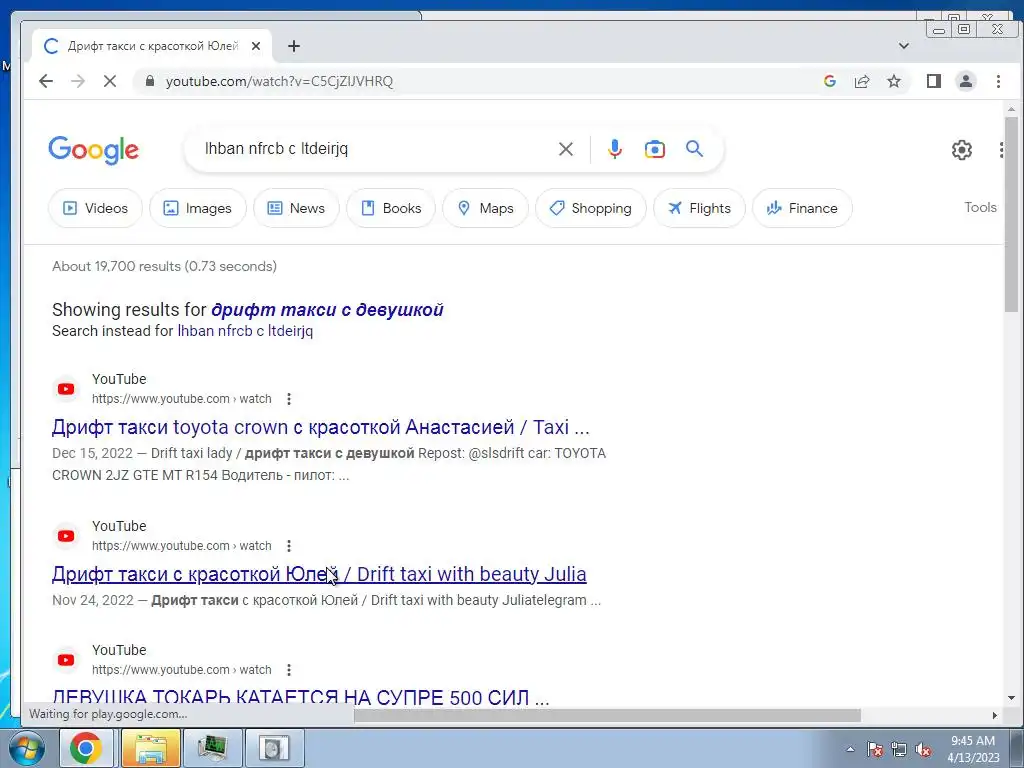Viewport: 1024px width, 768px height.
Task: Bookmark this tab with star icon
Action: tap(894, 81)
